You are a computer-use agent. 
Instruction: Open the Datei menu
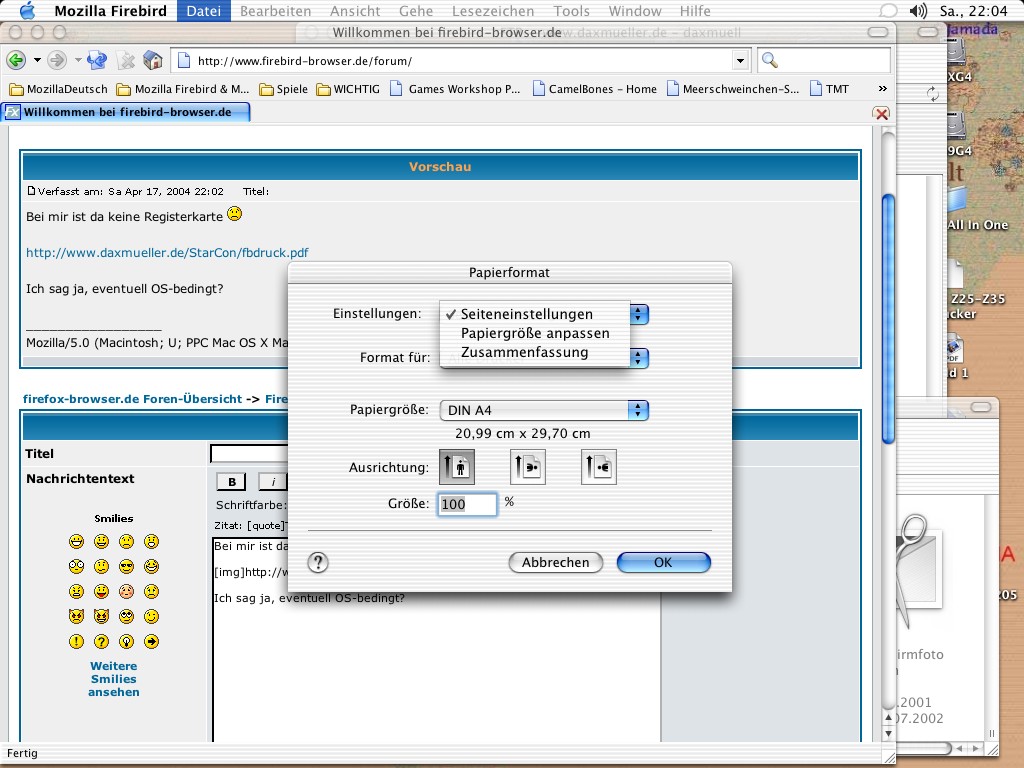click(204, 10)
